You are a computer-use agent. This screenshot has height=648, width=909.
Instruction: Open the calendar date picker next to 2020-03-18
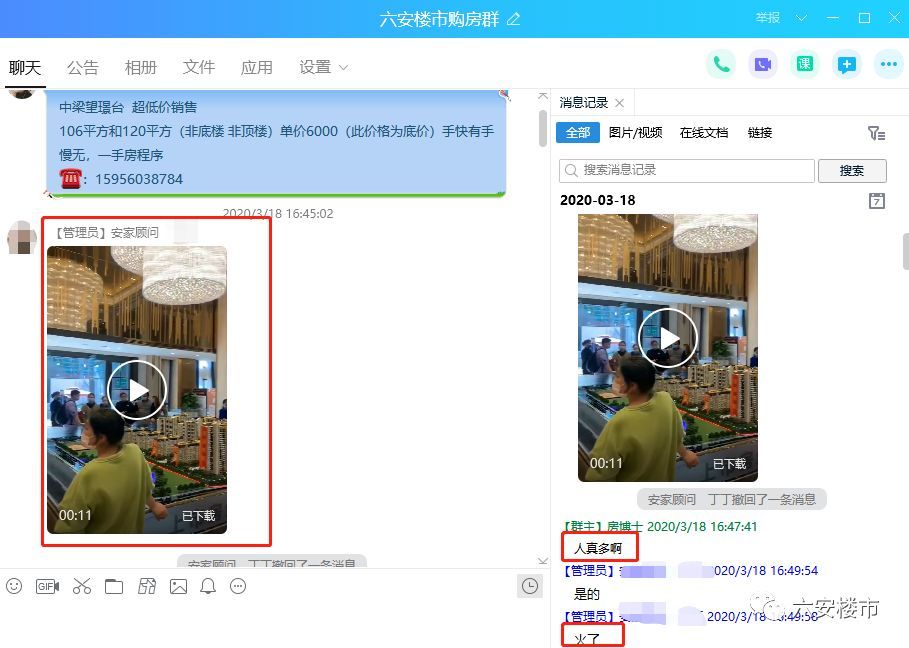click(x=877, y=201)
